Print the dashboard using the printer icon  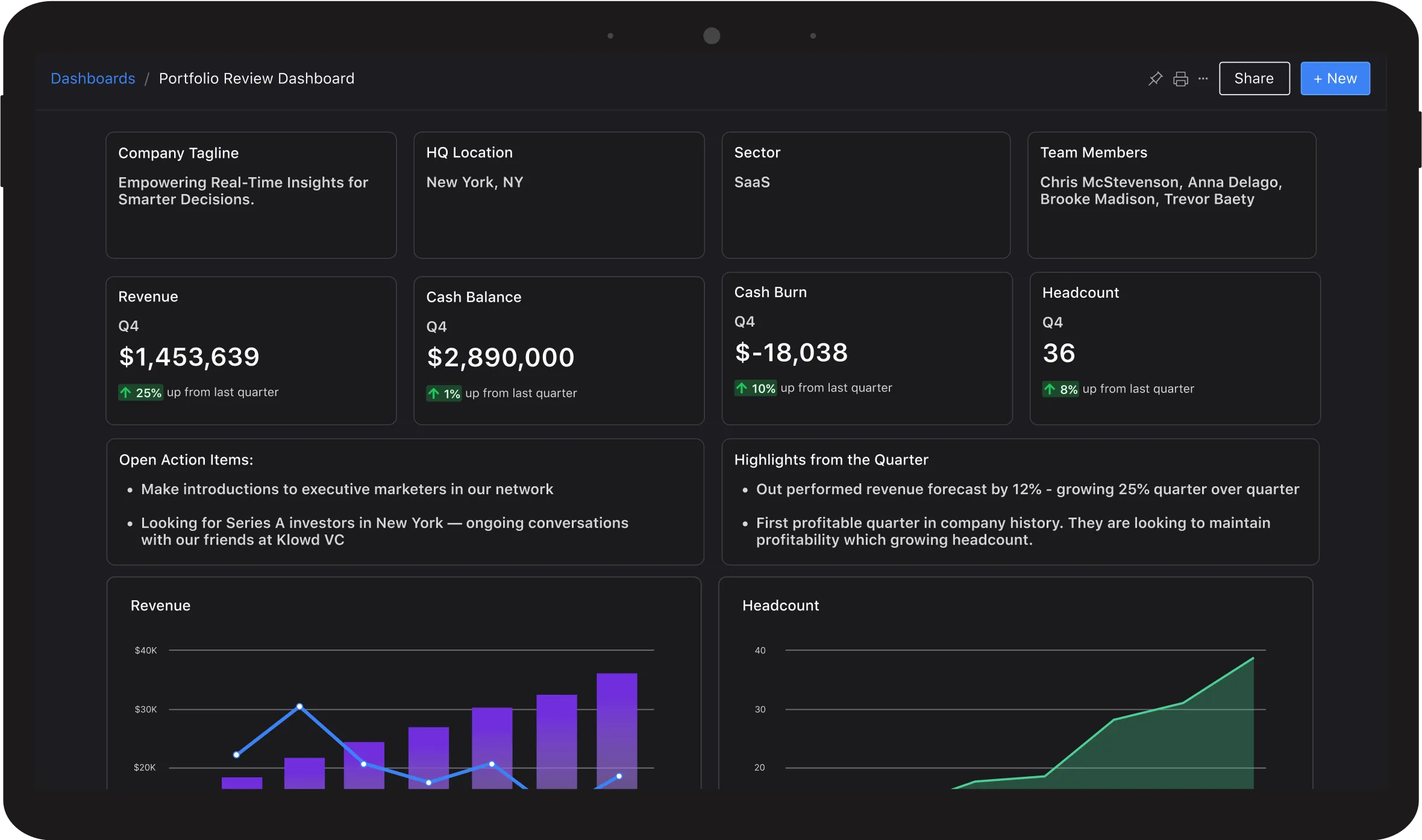tap(1180, 79)
